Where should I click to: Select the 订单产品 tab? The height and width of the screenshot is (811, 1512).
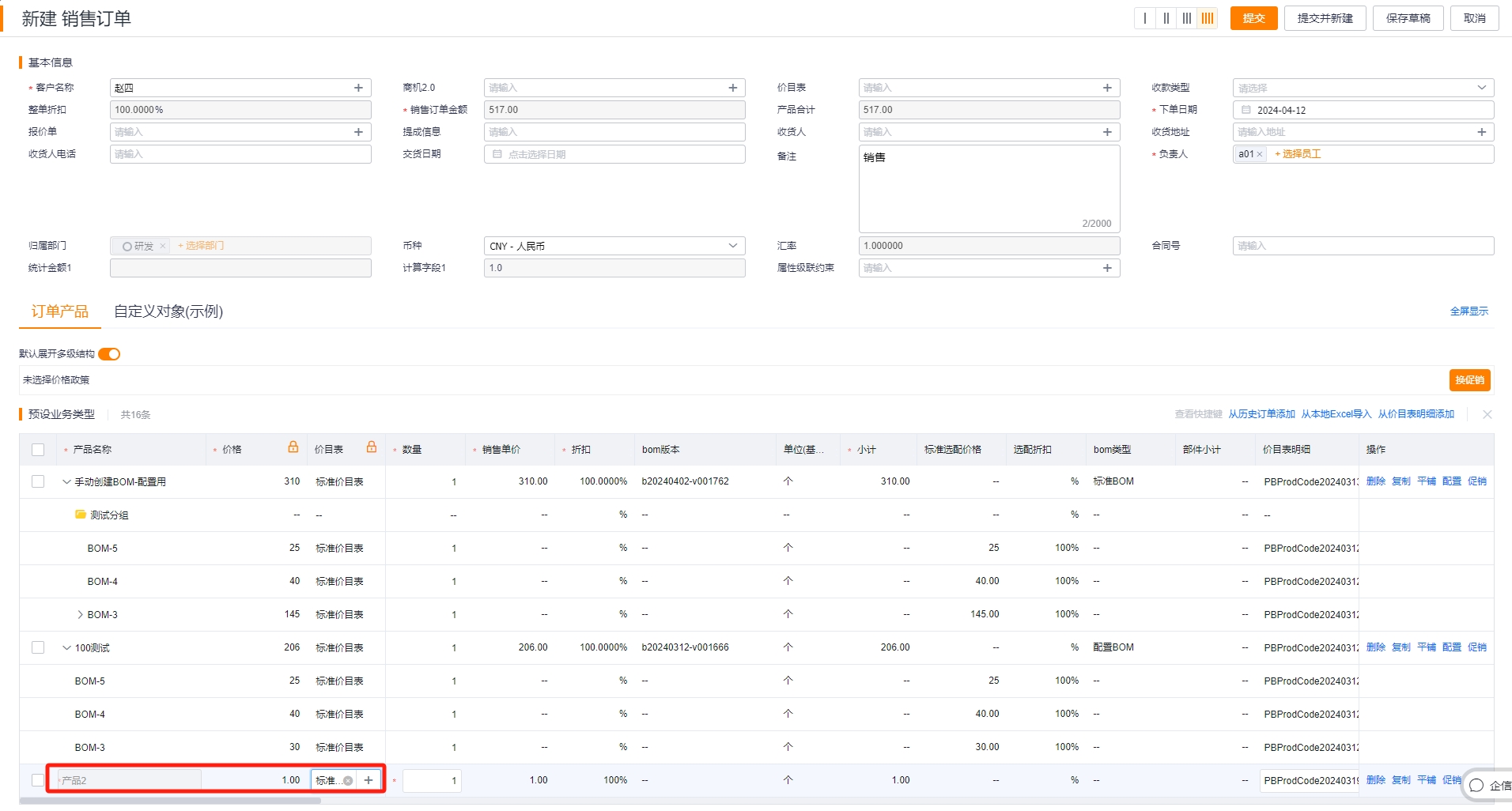[60, 311]
